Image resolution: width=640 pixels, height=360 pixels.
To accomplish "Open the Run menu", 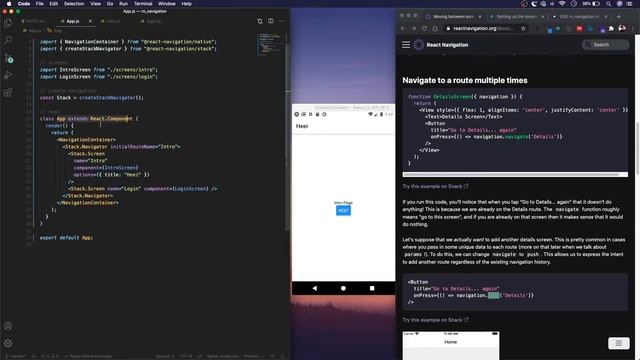I will 123,4.
